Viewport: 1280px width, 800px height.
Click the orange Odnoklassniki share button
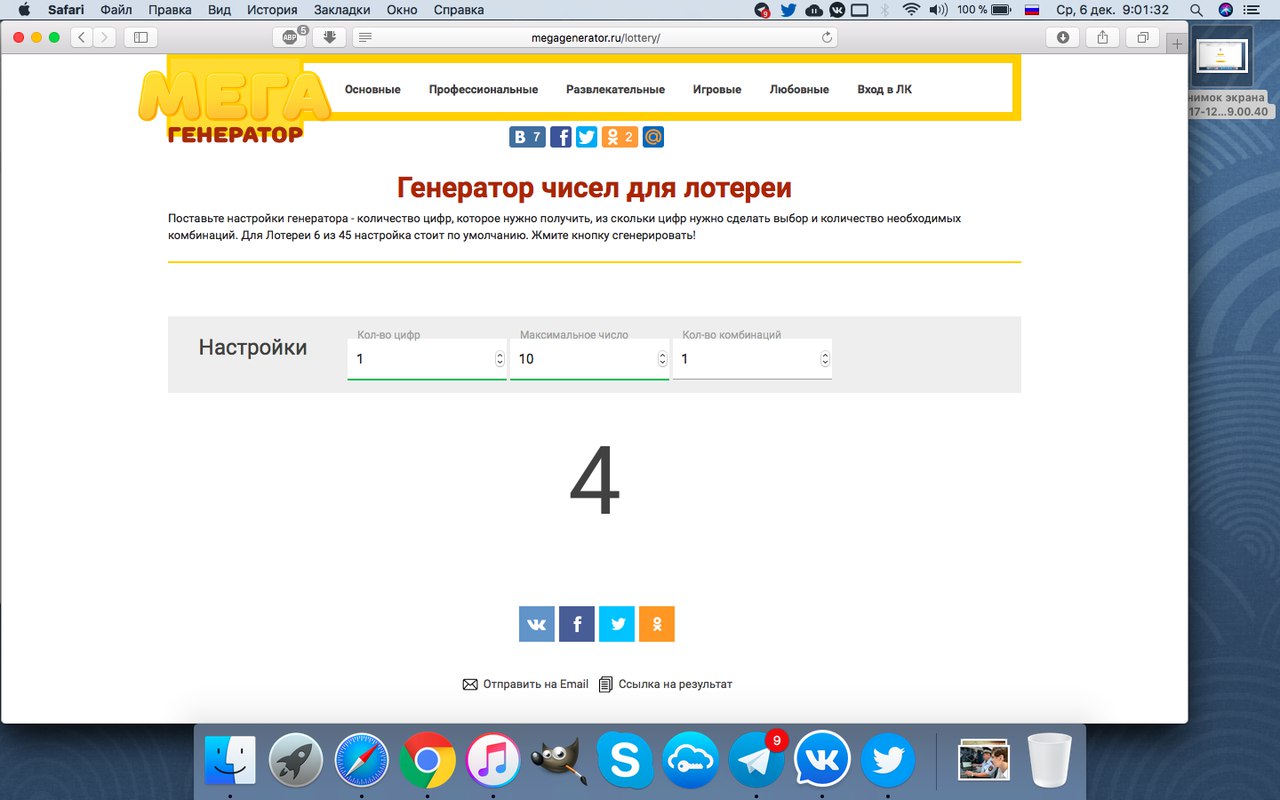(x=656, y=624)
